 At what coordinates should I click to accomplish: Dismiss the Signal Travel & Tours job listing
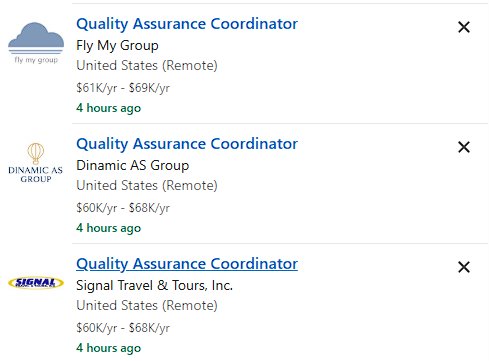464,267
